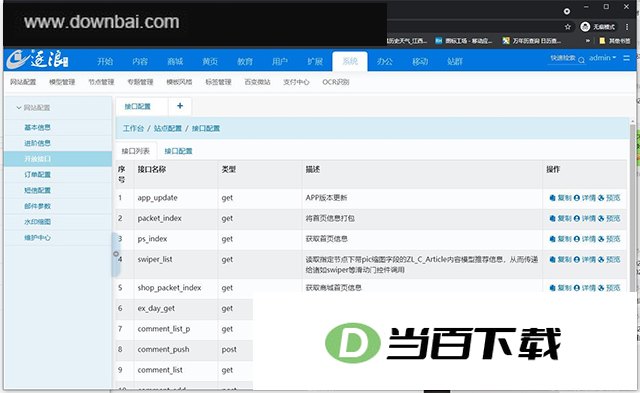Open the 其他书签 bookmarks folder
The height and width of the screenshot is (393, 640).
pos(615,41)
